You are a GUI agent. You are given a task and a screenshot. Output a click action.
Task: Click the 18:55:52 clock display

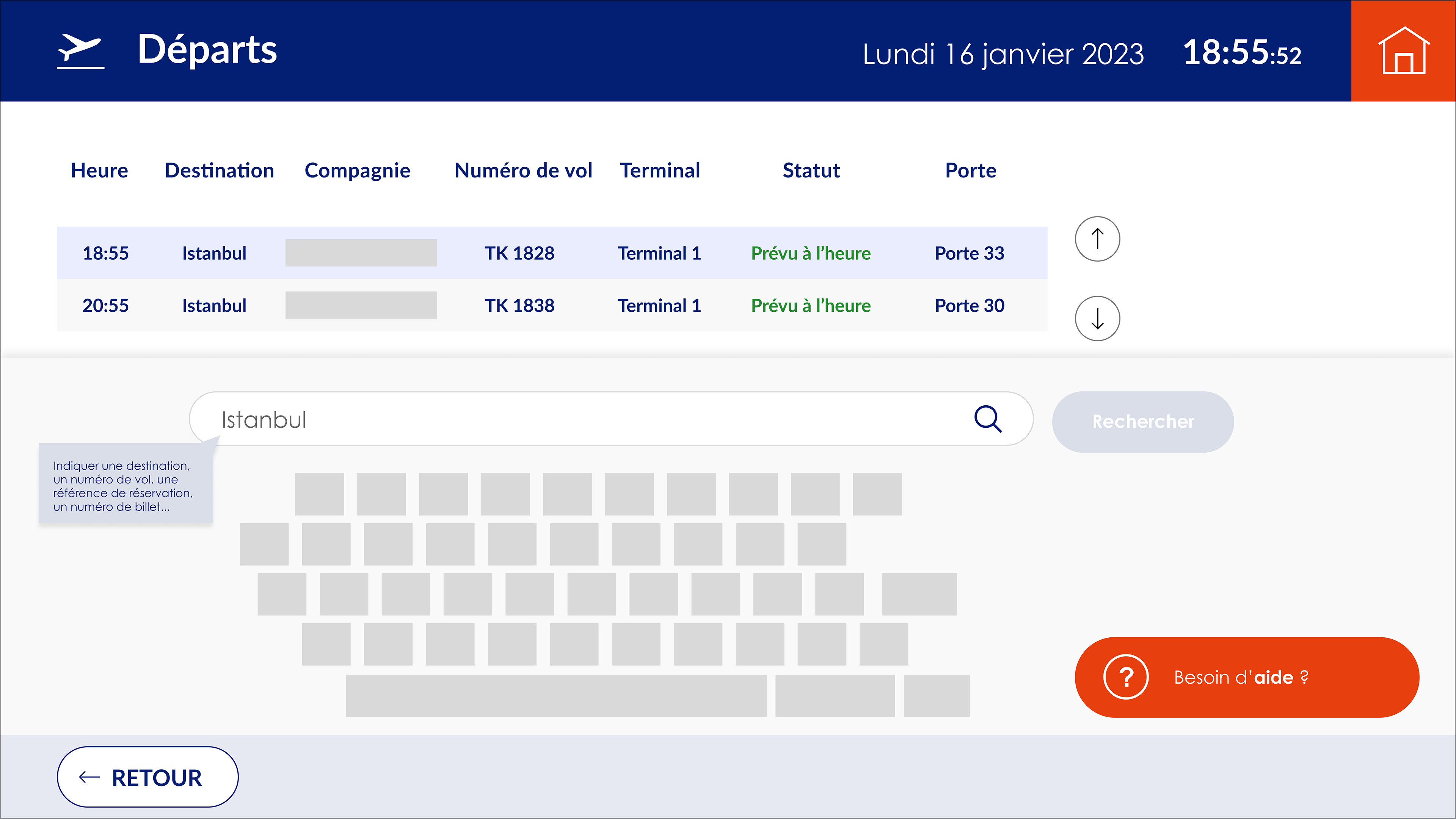[x=1242, y=52]
